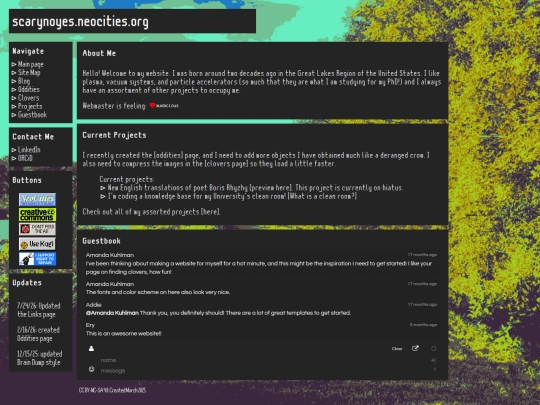Viewport: 540px width, 405px height.
Task: Click the @Amanda Kuhlman mention in Addie's reply
Action: (x=112, y=313)
